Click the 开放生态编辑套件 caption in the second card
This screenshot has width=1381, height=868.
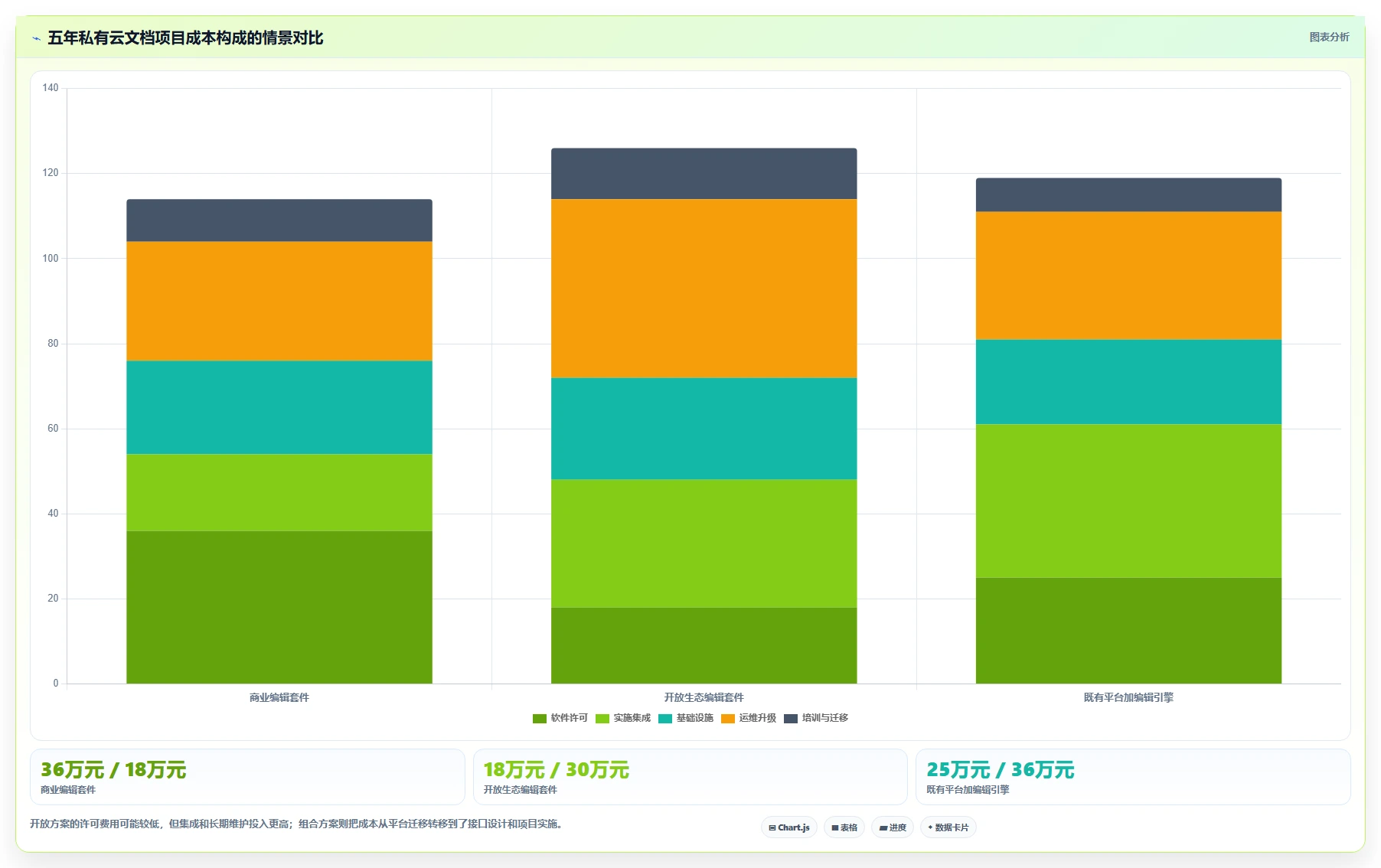521,790
